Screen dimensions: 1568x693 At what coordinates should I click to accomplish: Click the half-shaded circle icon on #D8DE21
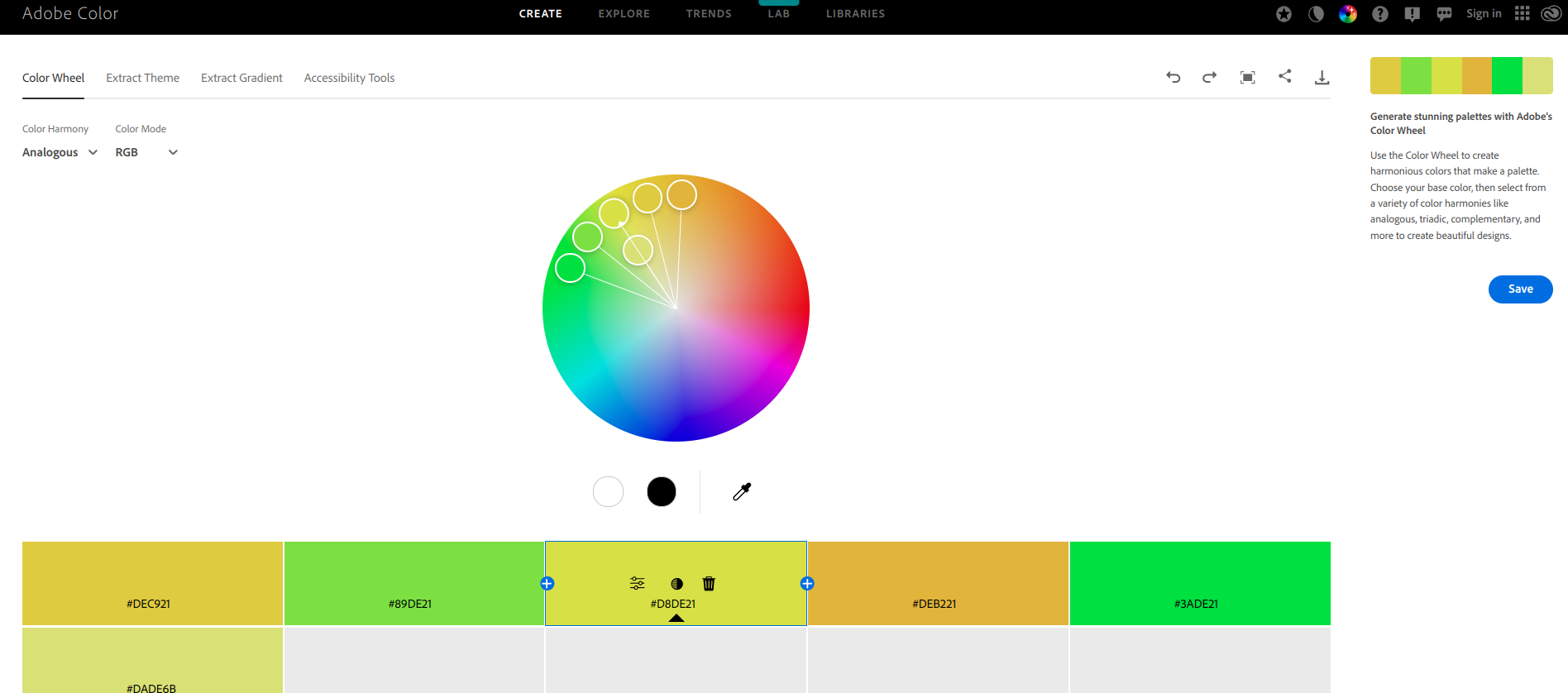pyautogui.click(x=676, y=584)
